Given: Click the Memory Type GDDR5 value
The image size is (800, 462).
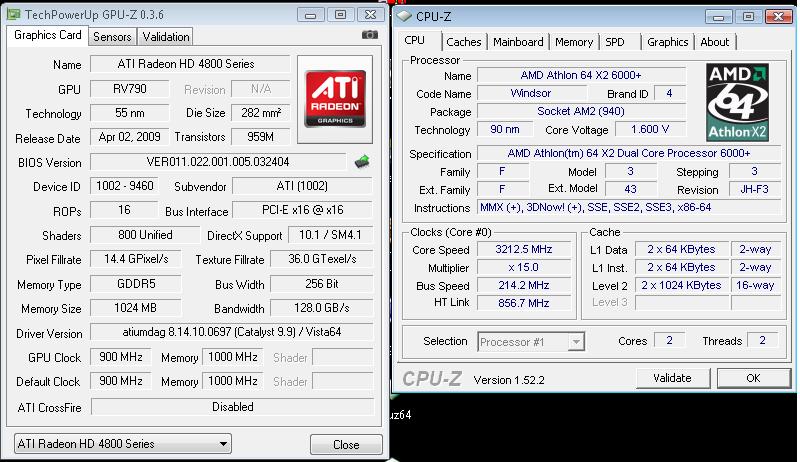Looking at the screenshot, I should [x=136, y=284].
